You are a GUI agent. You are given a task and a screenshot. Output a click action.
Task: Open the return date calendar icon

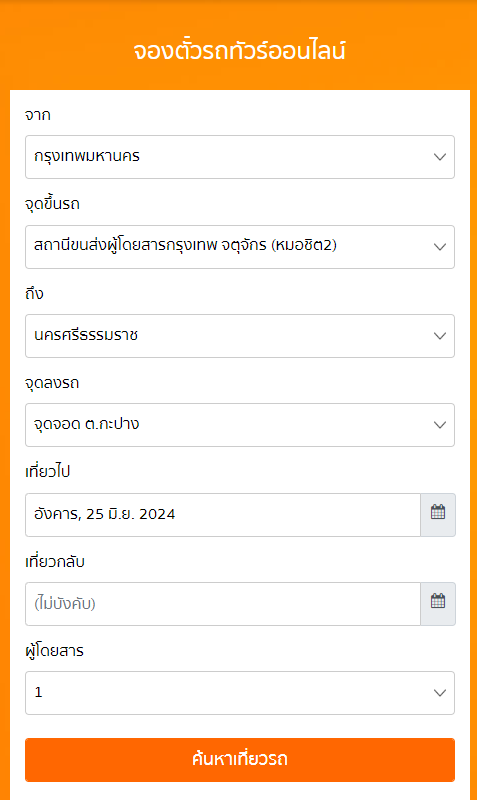438,604
